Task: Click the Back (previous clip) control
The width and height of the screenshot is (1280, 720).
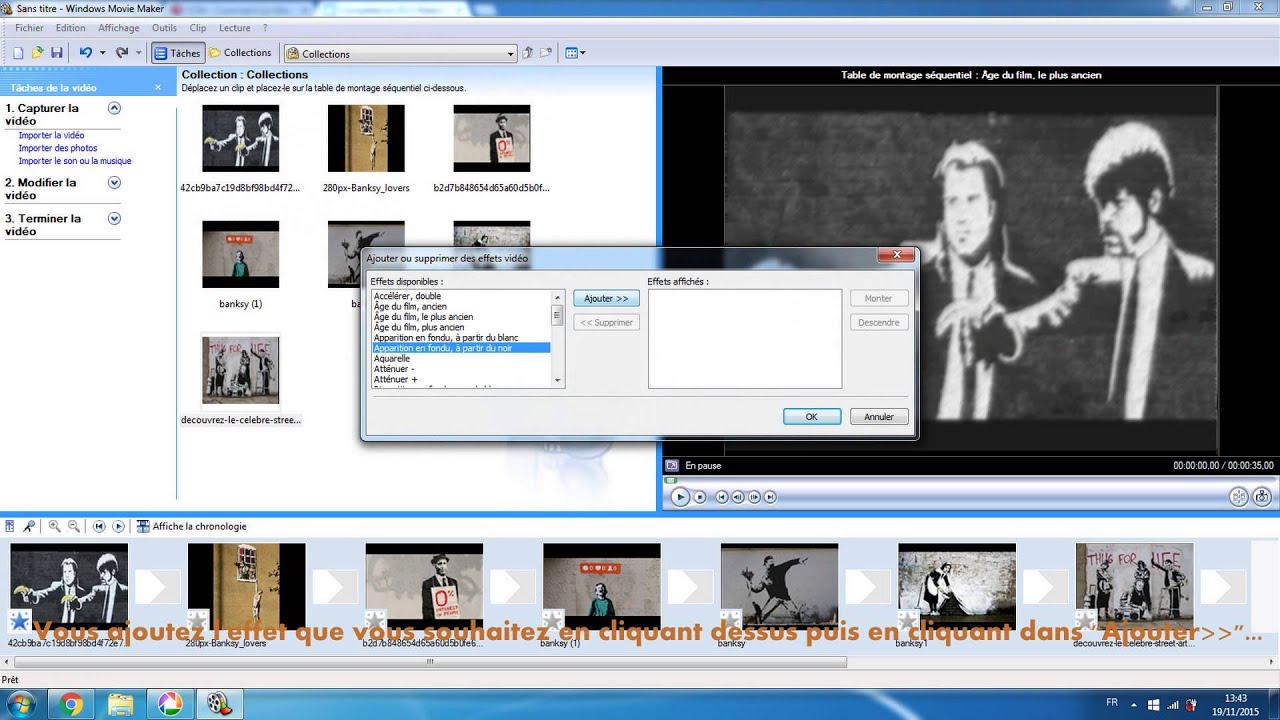Action: (721, 496)
